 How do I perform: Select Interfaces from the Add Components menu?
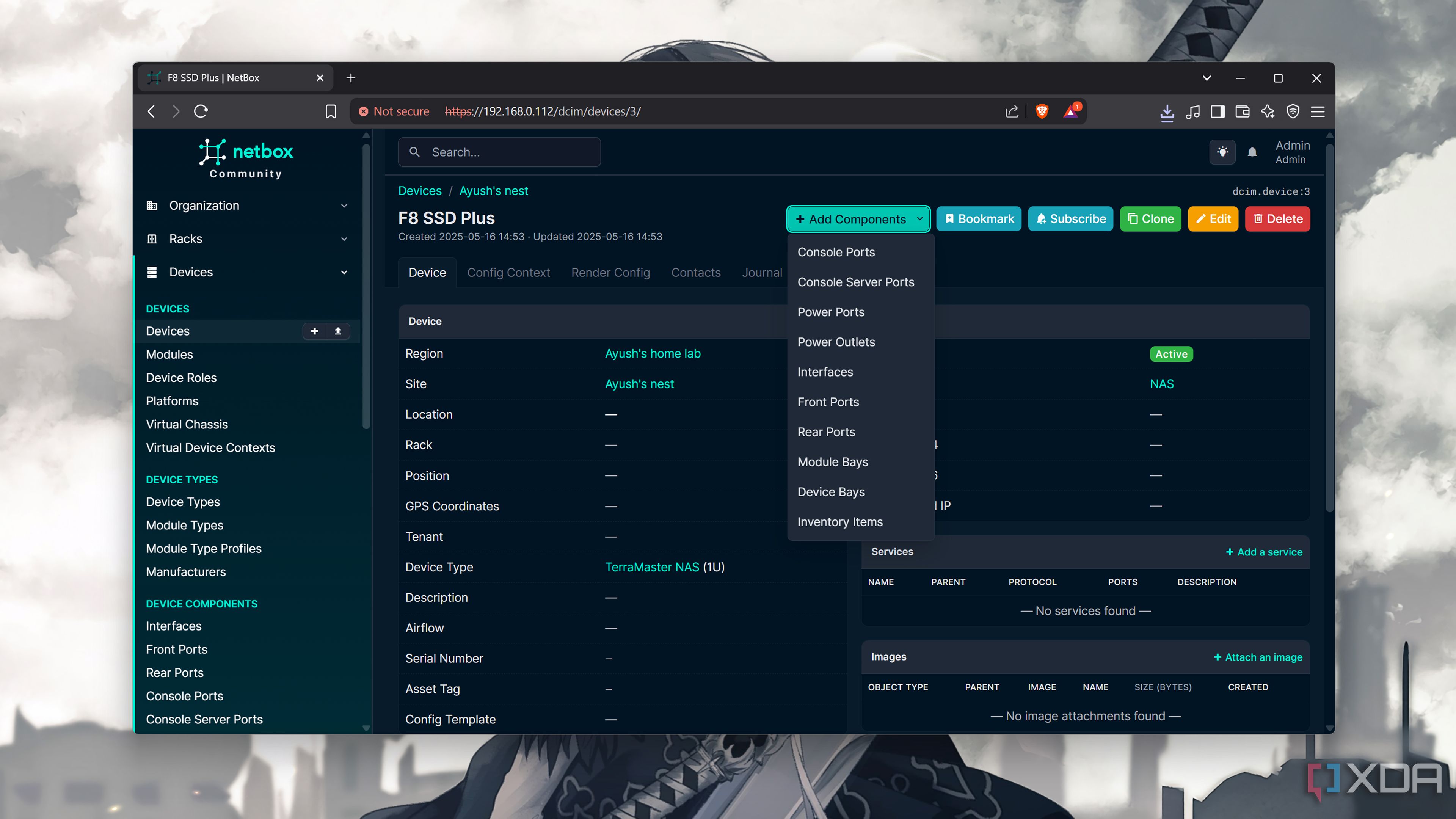[825, 372]
